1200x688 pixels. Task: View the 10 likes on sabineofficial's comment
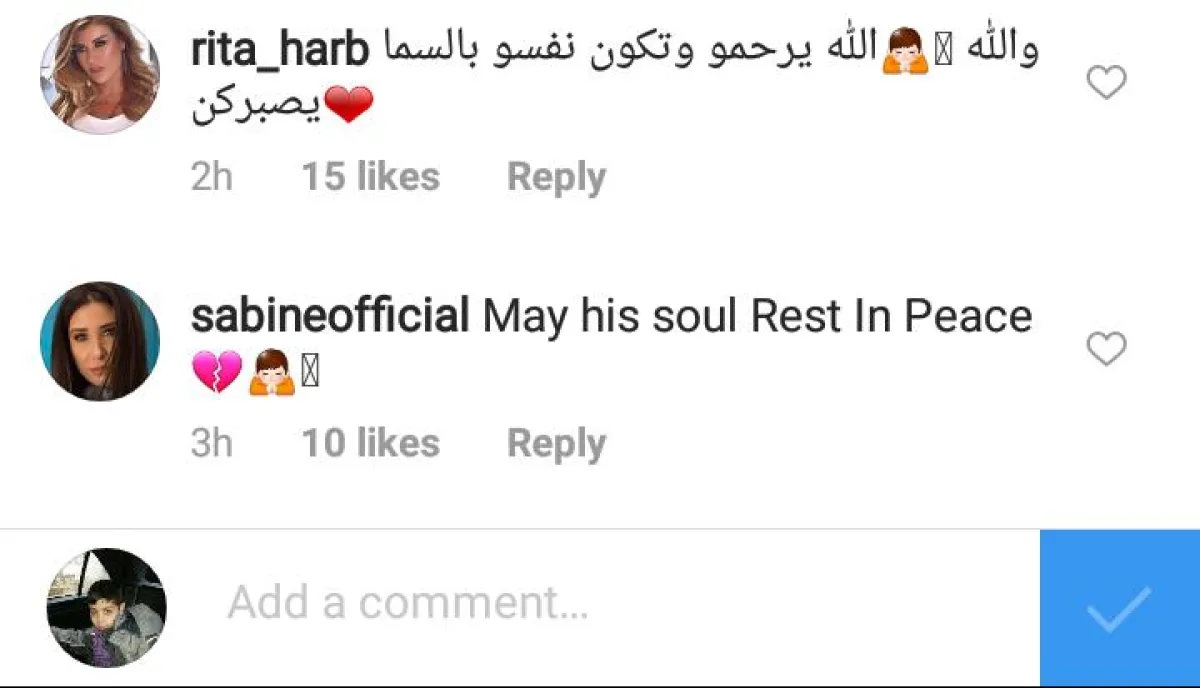click(370, 443)
